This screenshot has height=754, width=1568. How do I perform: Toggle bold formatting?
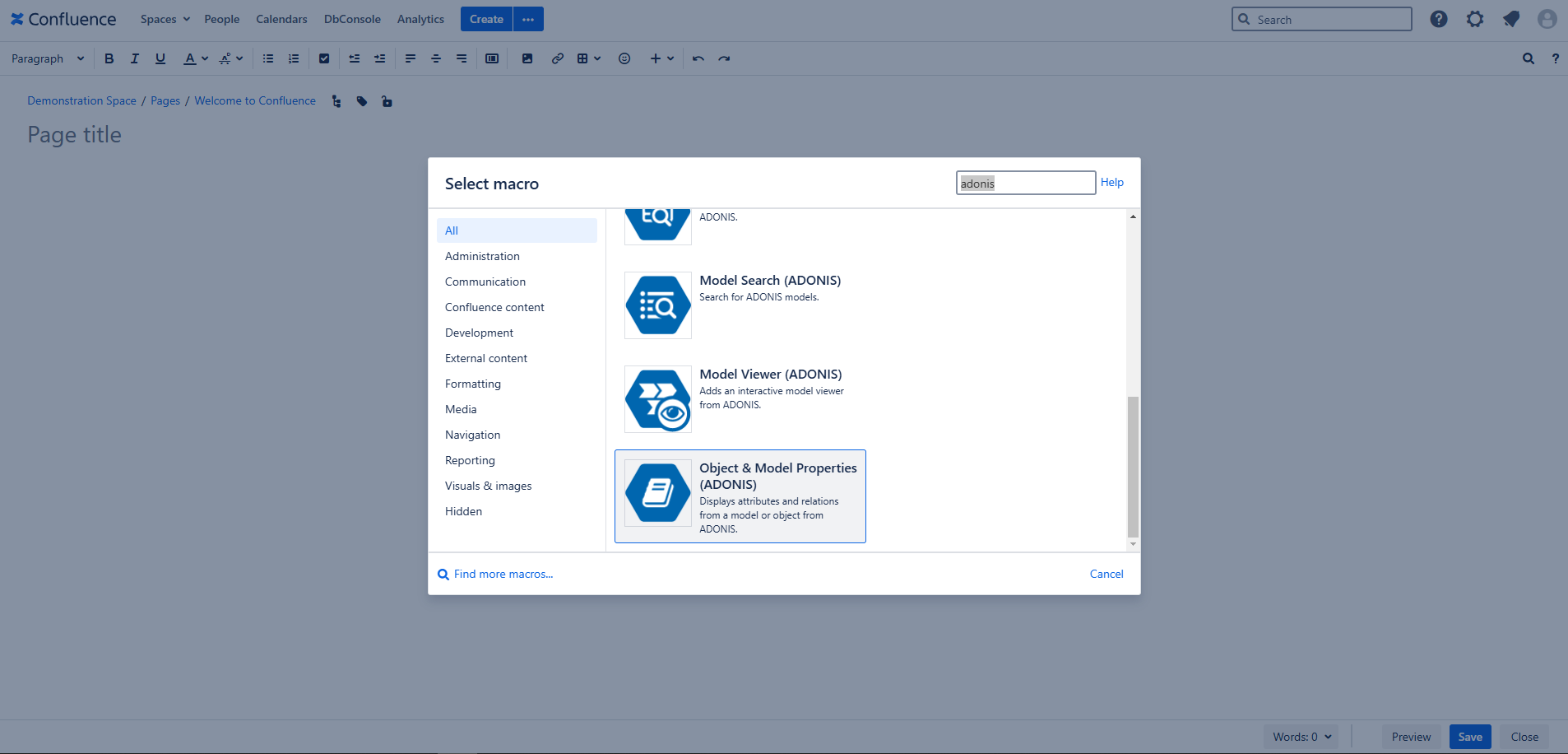point(108,58)
